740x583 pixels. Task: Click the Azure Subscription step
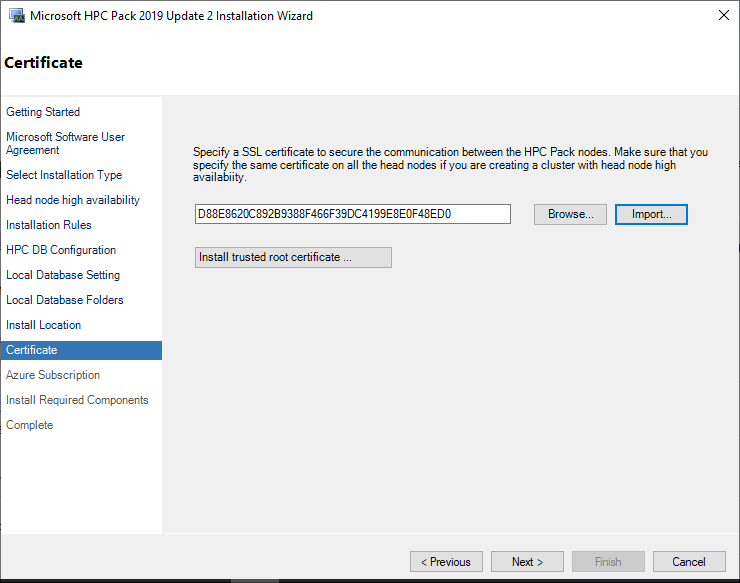tap(53, 375)
